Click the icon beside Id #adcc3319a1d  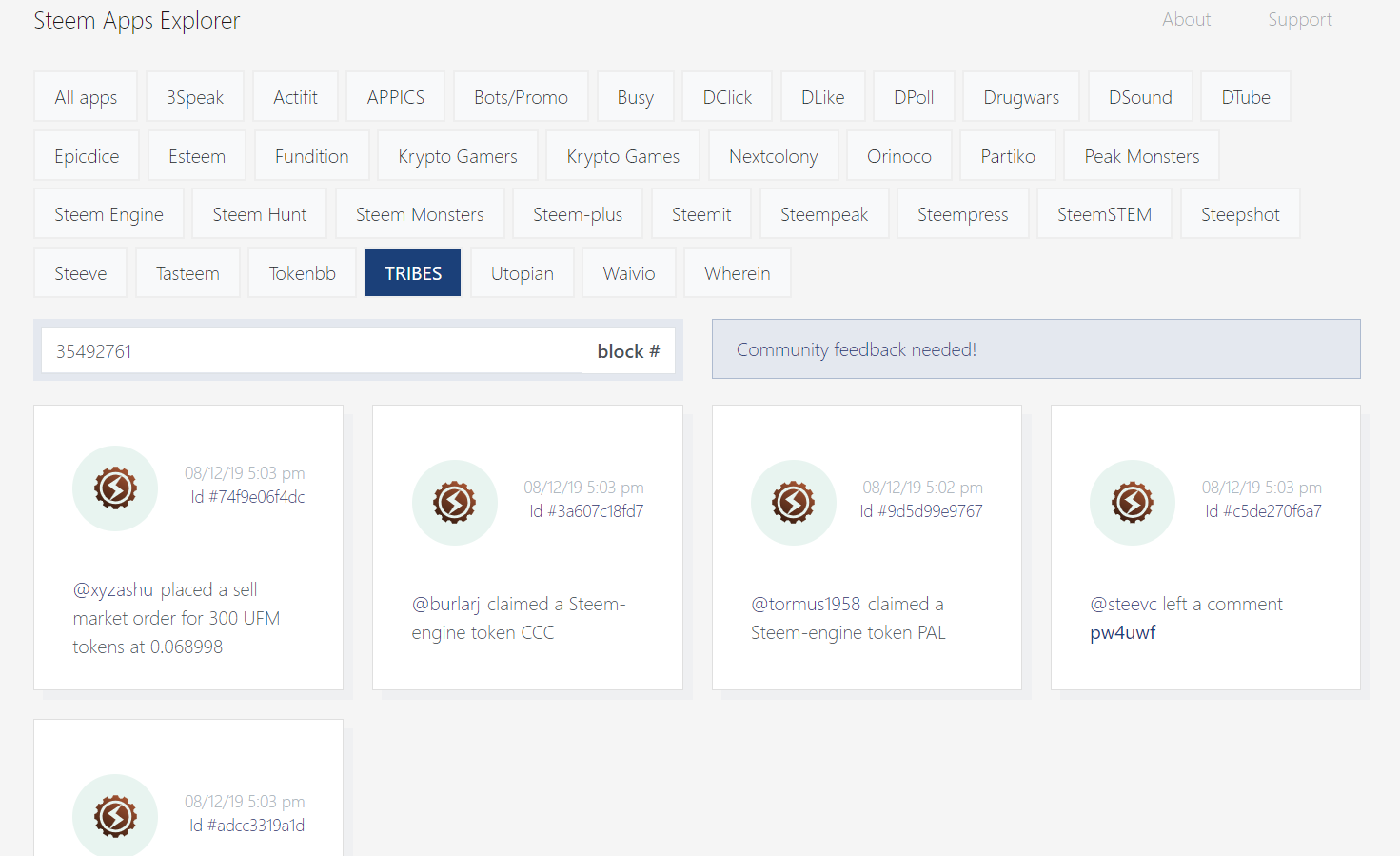tap(115, 816)
